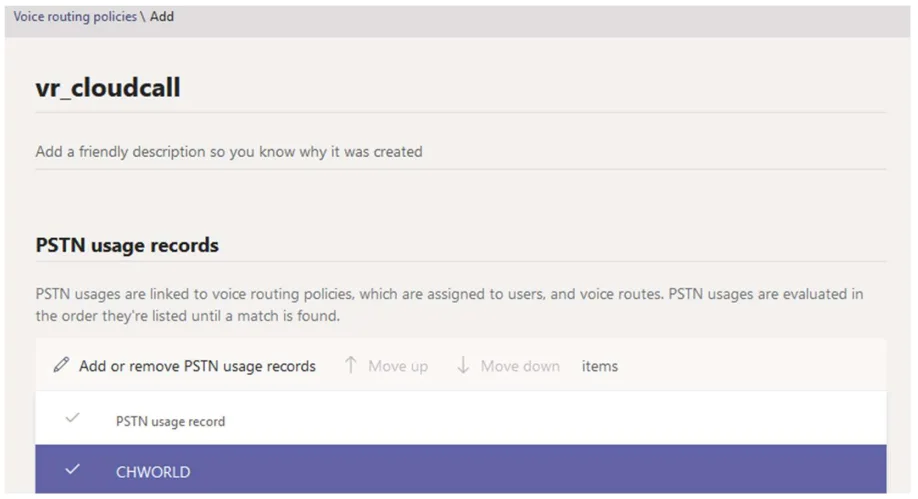Click the Add breadcrumb item
918x499 pixels.
162,17
